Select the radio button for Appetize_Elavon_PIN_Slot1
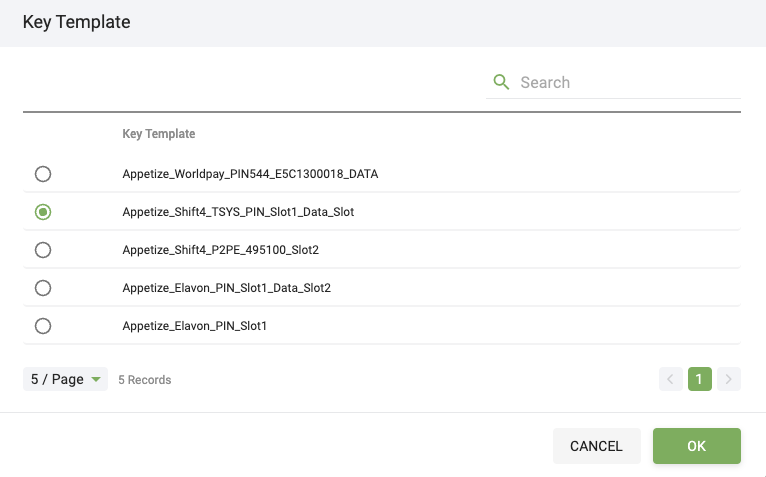 (x=43, y=326)
